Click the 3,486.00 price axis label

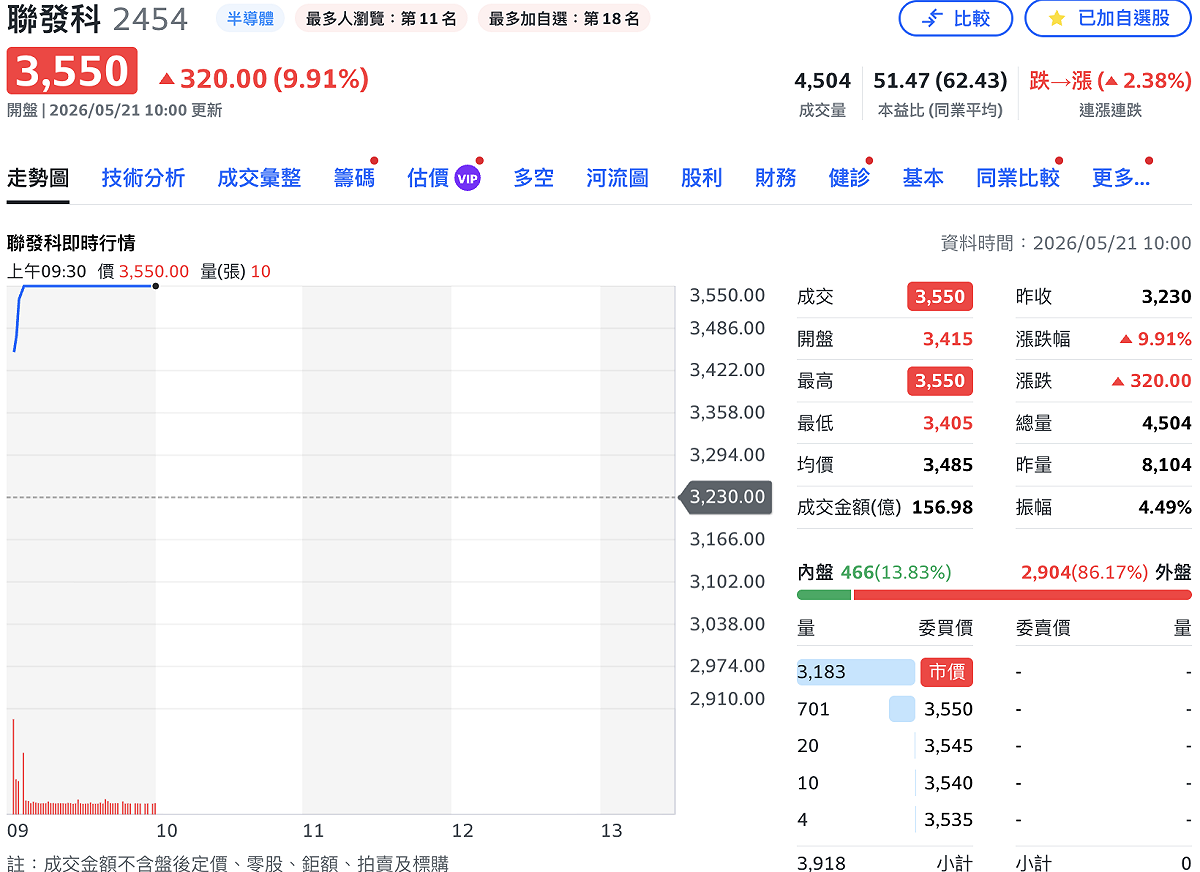(x=727, y=328)
